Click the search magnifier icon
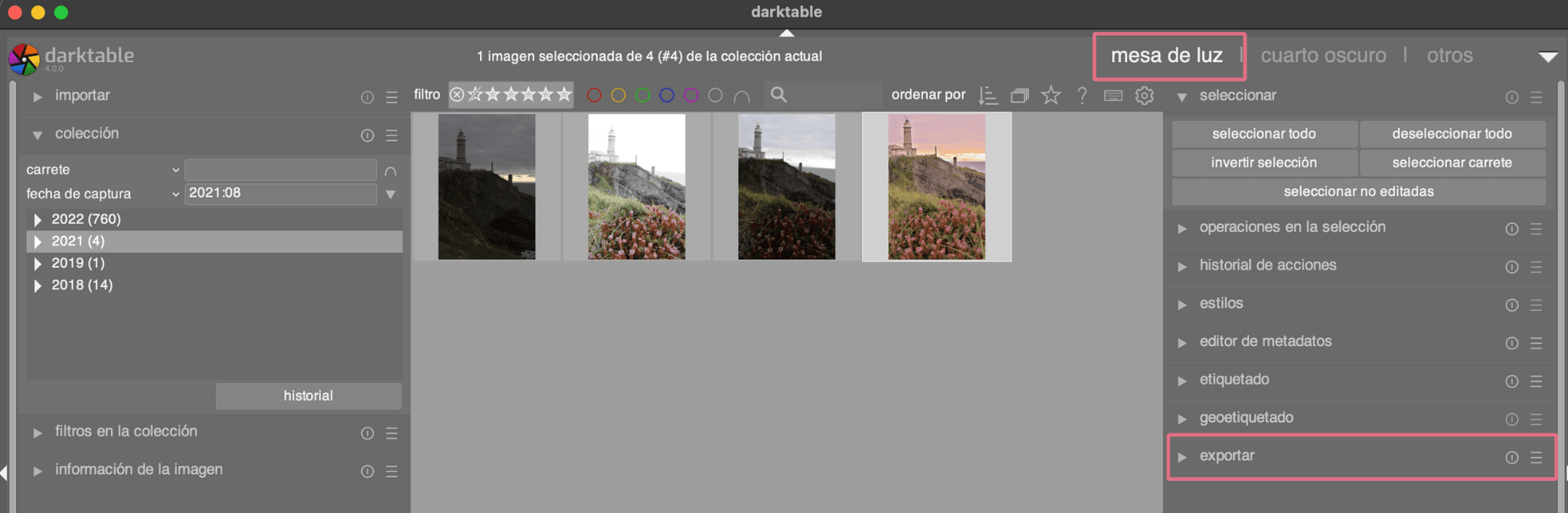Image resolution: width=1568 pixels, height=513 pixels. (779, 95)
